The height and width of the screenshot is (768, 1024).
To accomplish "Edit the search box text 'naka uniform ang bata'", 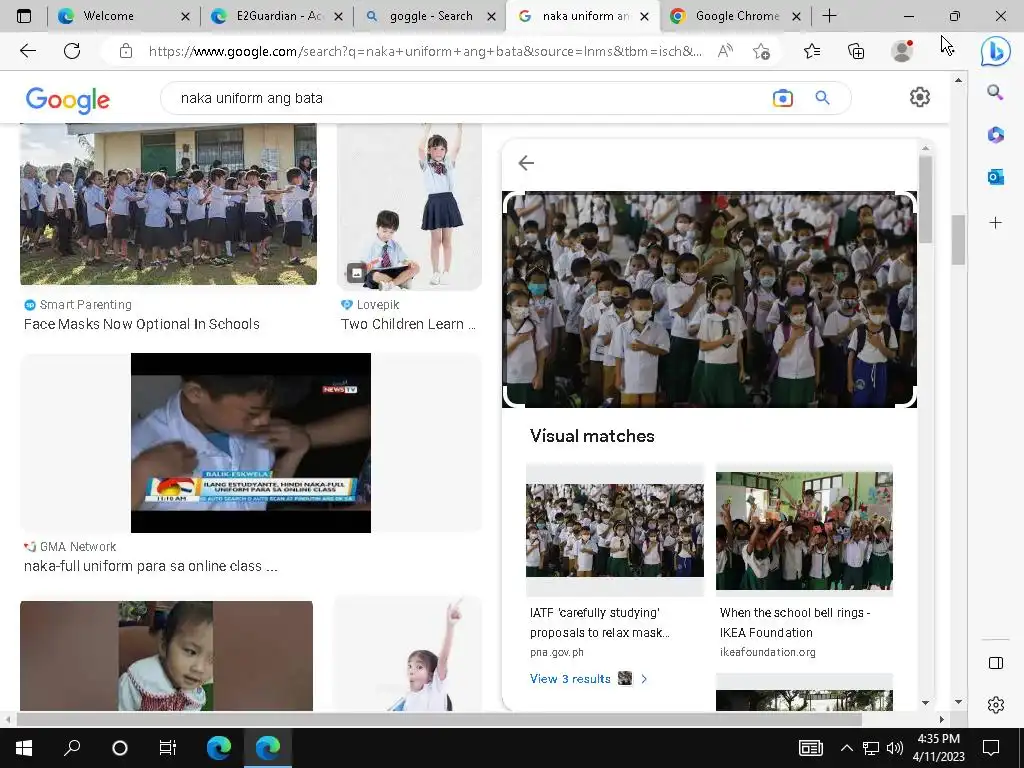I will pyautogui.click(x=251, y=98).
